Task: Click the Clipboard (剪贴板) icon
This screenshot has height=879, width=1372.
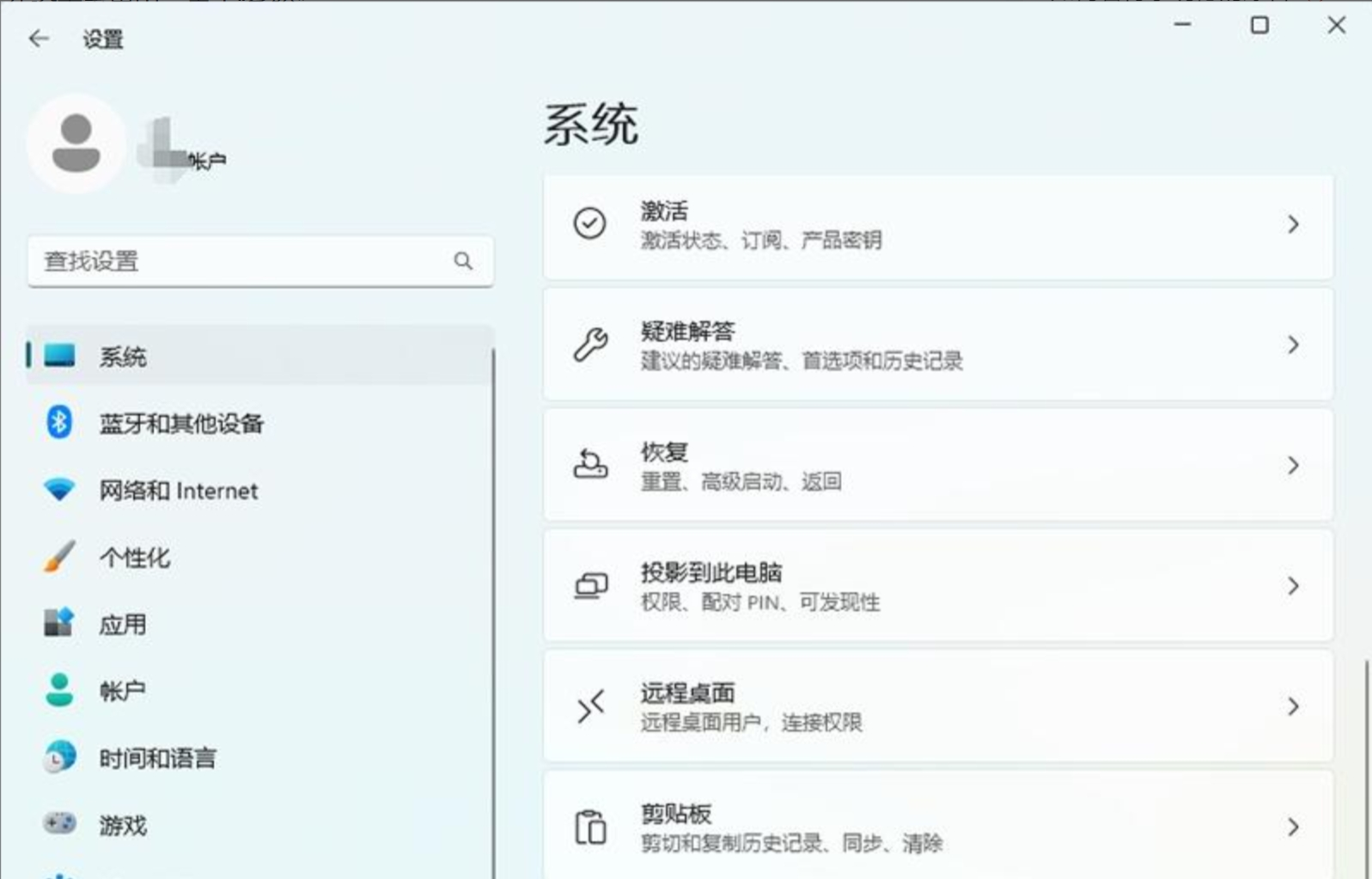Action: [590, 827]
